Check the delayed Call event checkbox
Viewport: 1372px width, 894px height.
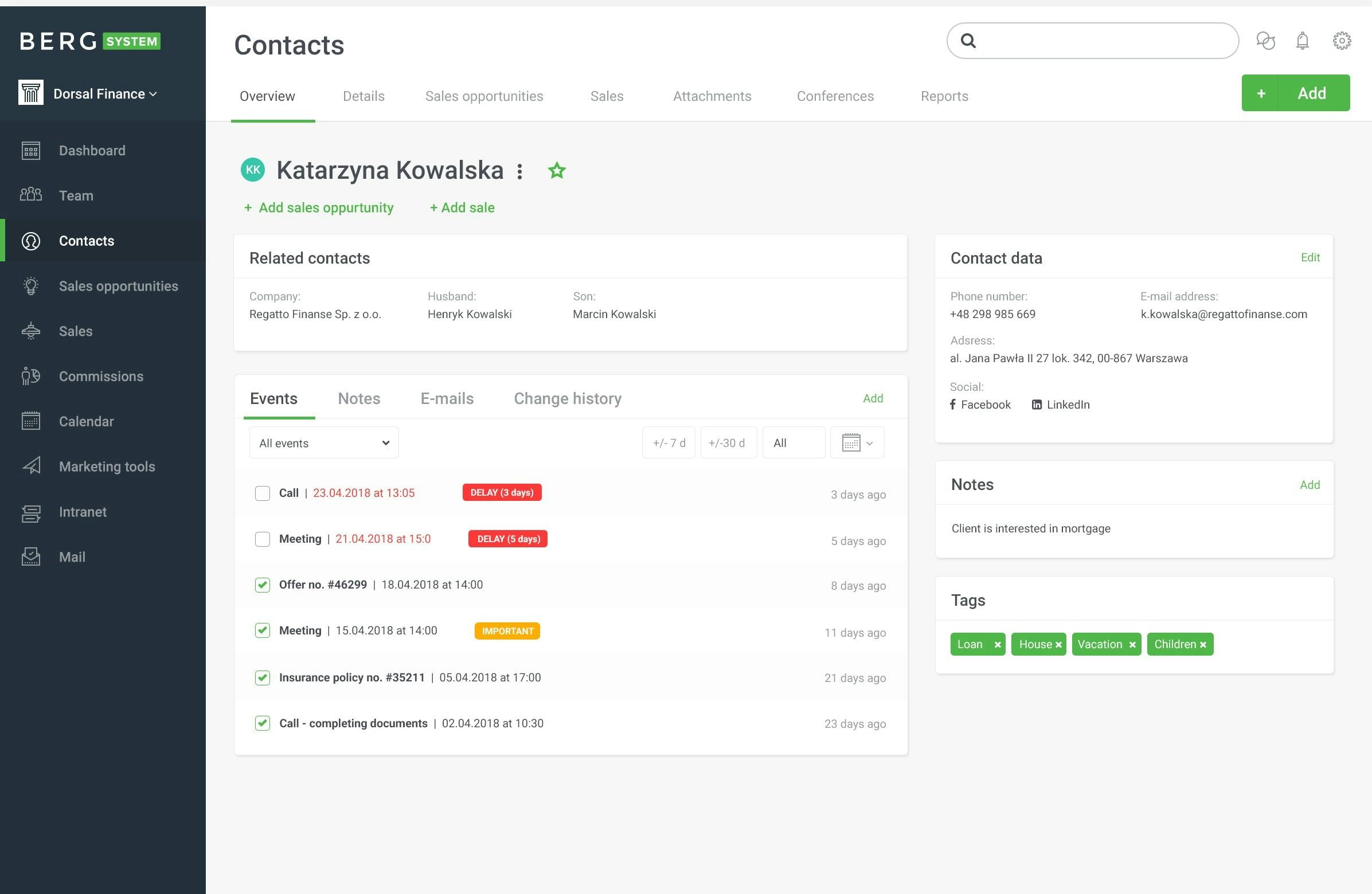click(262, 493)
